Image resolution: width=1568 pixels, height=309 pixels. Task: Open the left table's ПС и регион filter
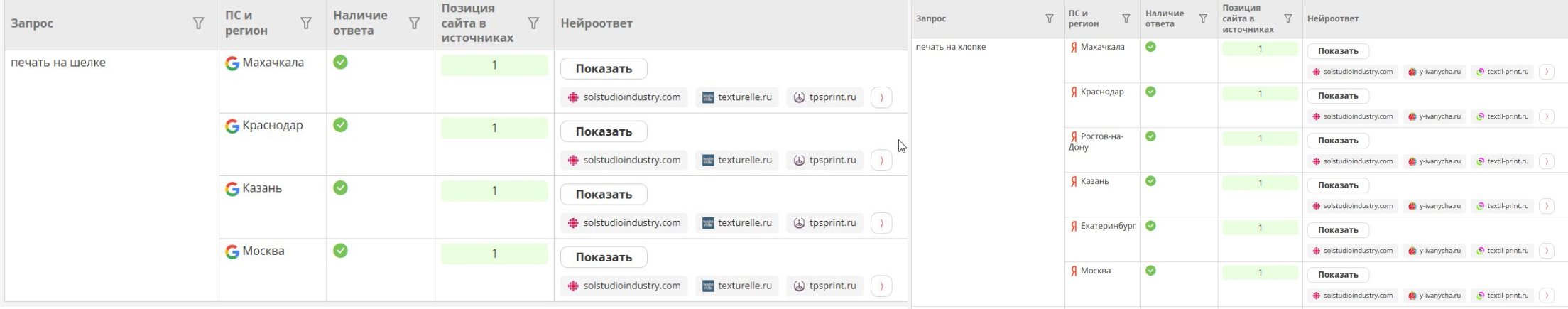click(x=306, y=23)
